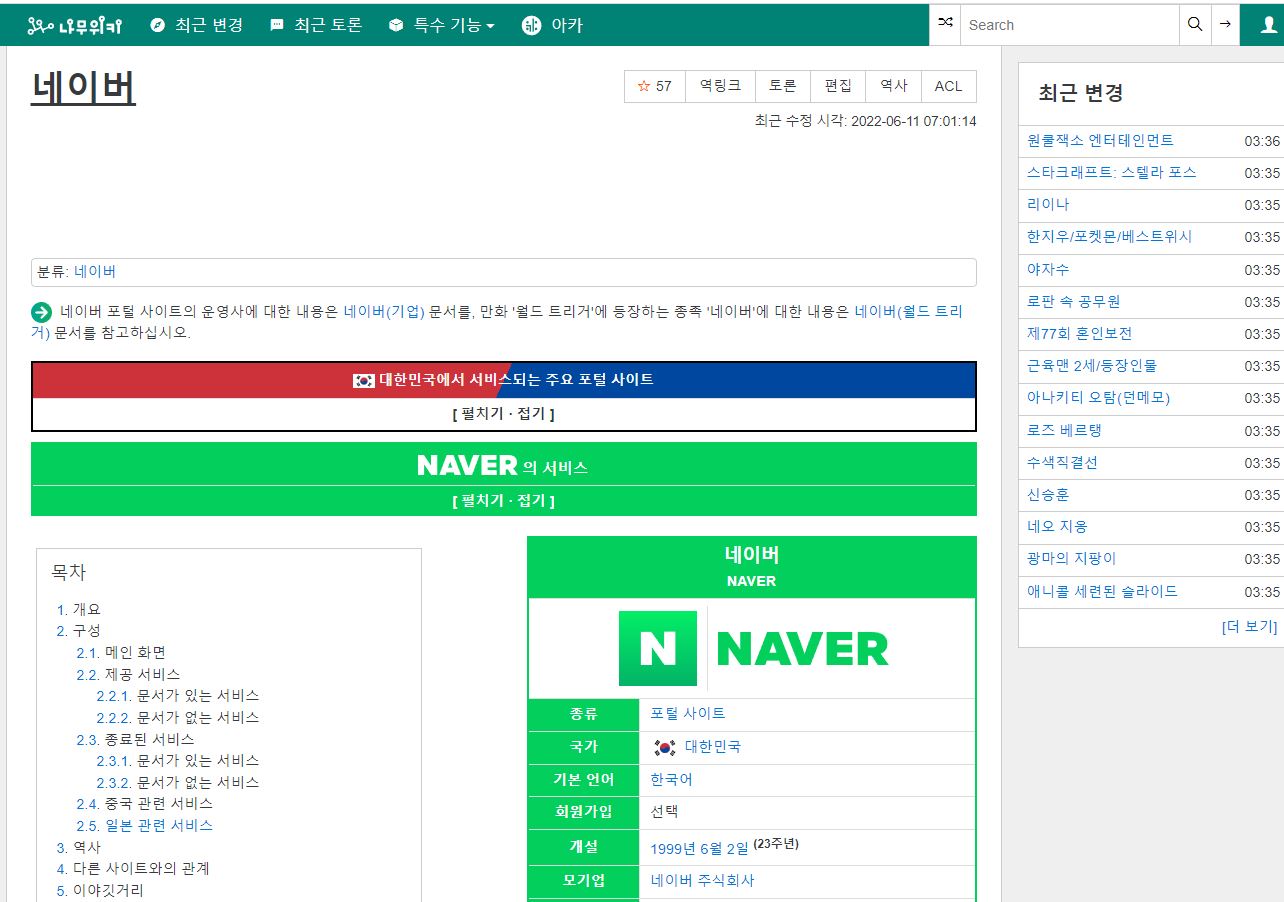This screenshot has height=902, width=1284.
Task: Click the 역링크 button
Action: [720, 86]
